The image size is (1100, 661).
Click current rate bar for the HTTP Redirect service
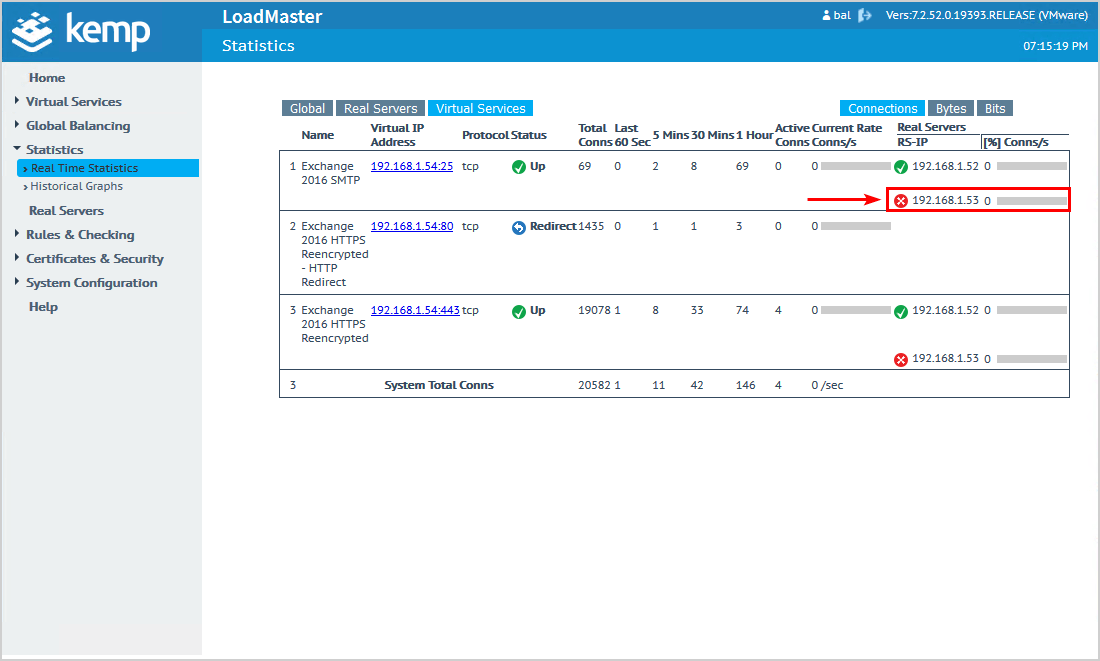point(856,226)
